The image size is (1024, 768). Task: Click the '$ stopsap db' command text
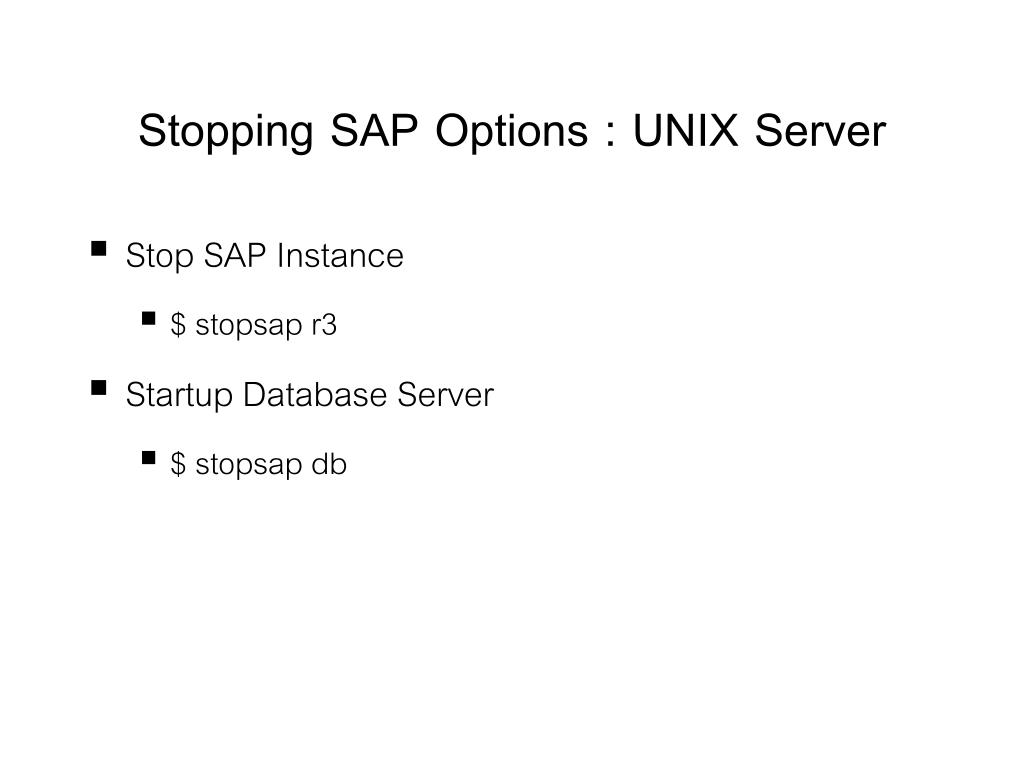tap(258, 464)
